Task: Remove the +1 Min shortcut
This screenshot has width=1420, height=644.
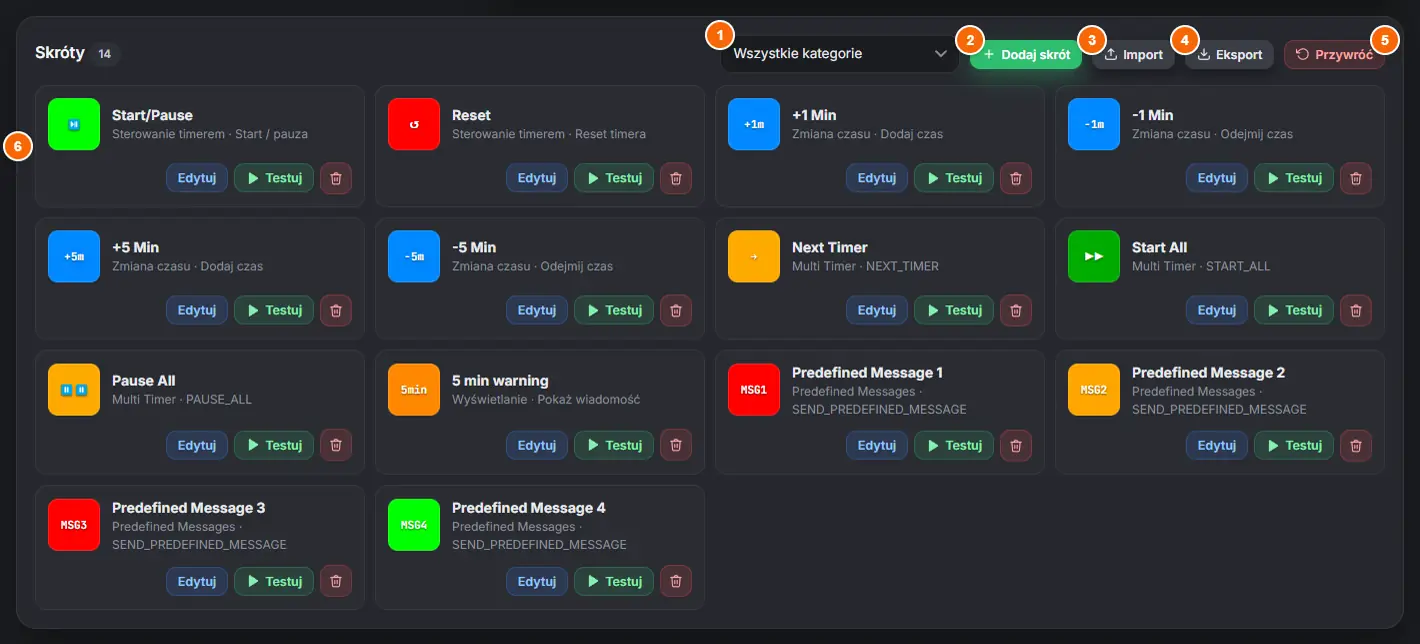Action: 1016,178
